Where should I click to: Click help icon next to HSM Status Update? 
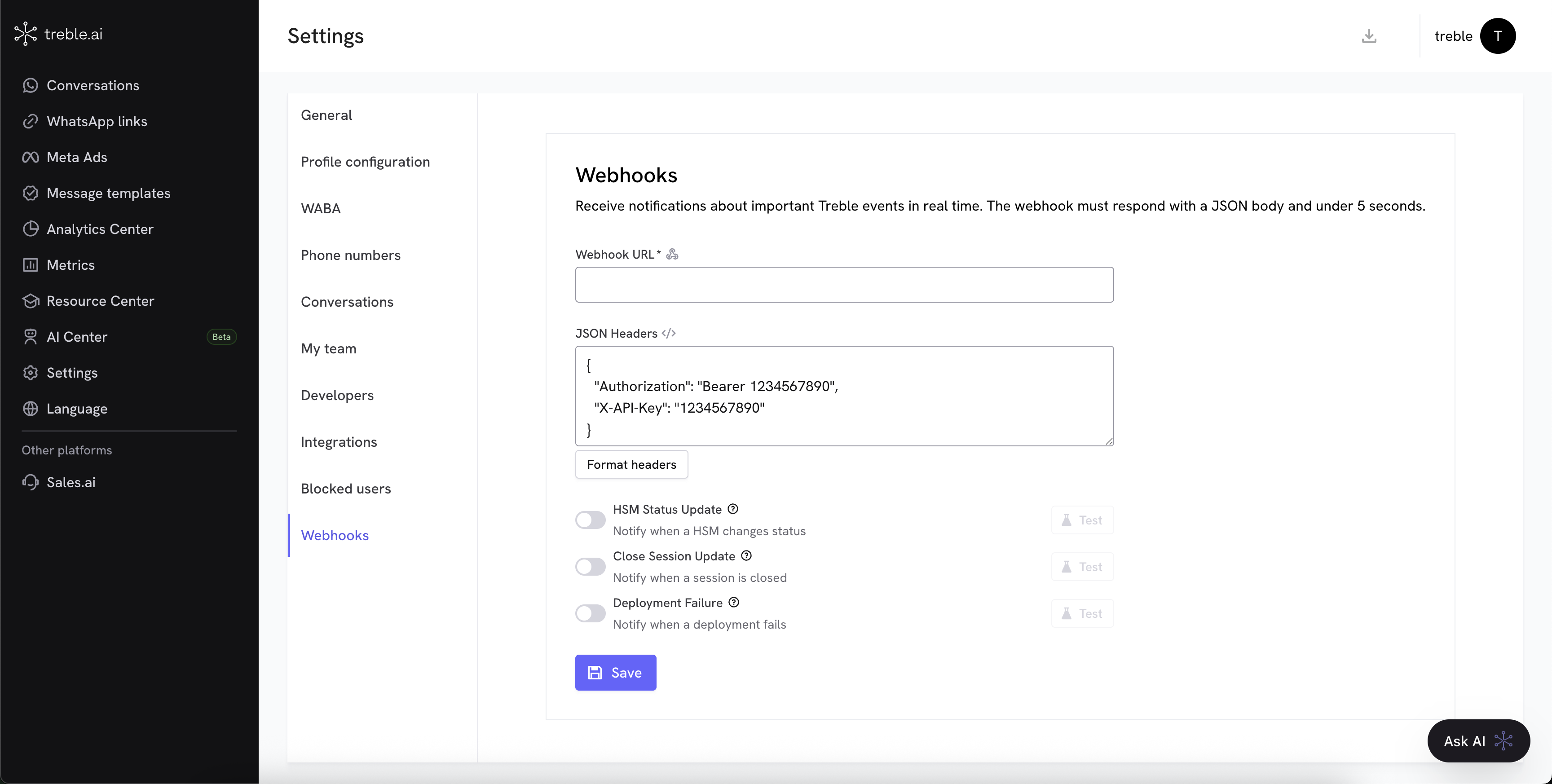(x=732, y=509)
